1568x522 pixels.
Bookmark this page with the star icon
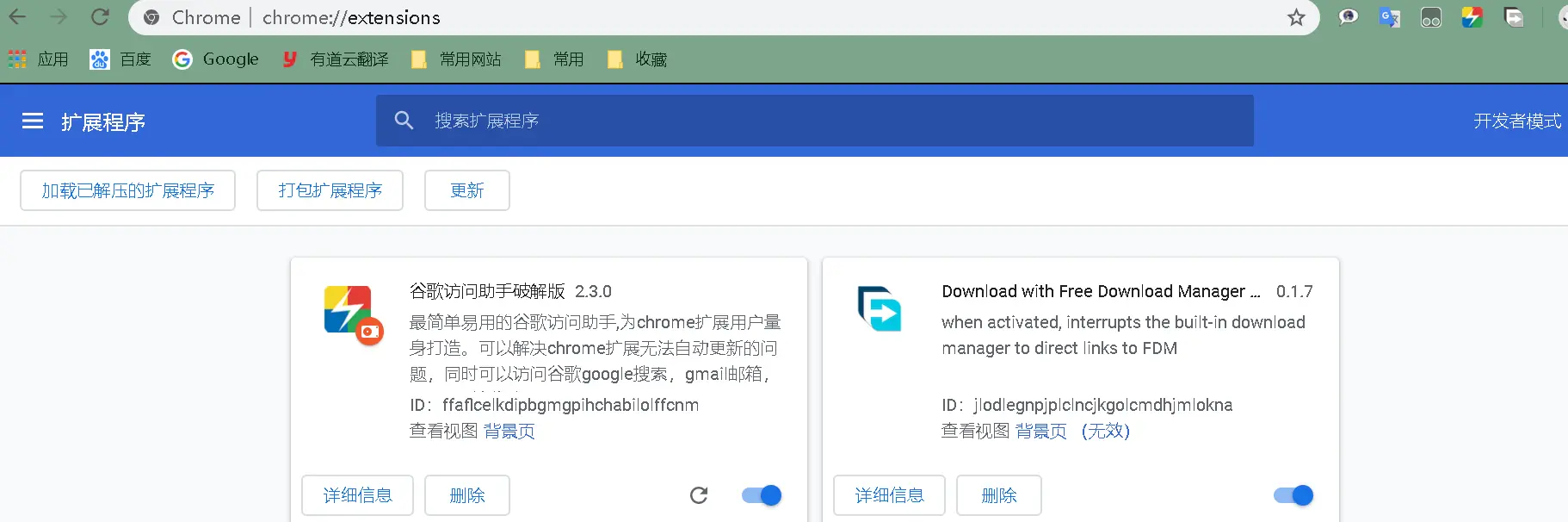tap(1296, 17)
